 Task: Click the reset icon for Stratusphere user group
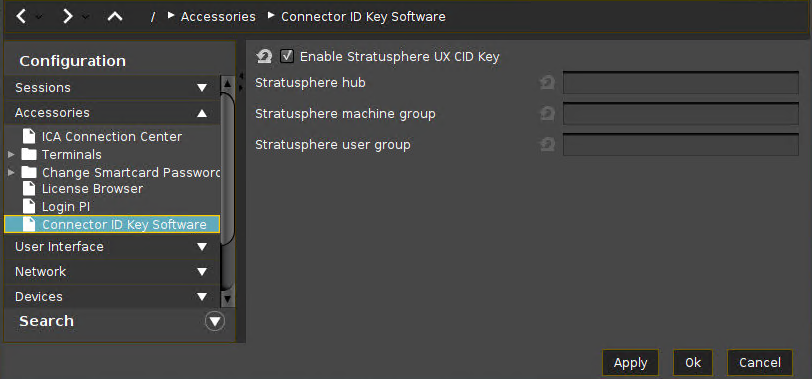547,144
